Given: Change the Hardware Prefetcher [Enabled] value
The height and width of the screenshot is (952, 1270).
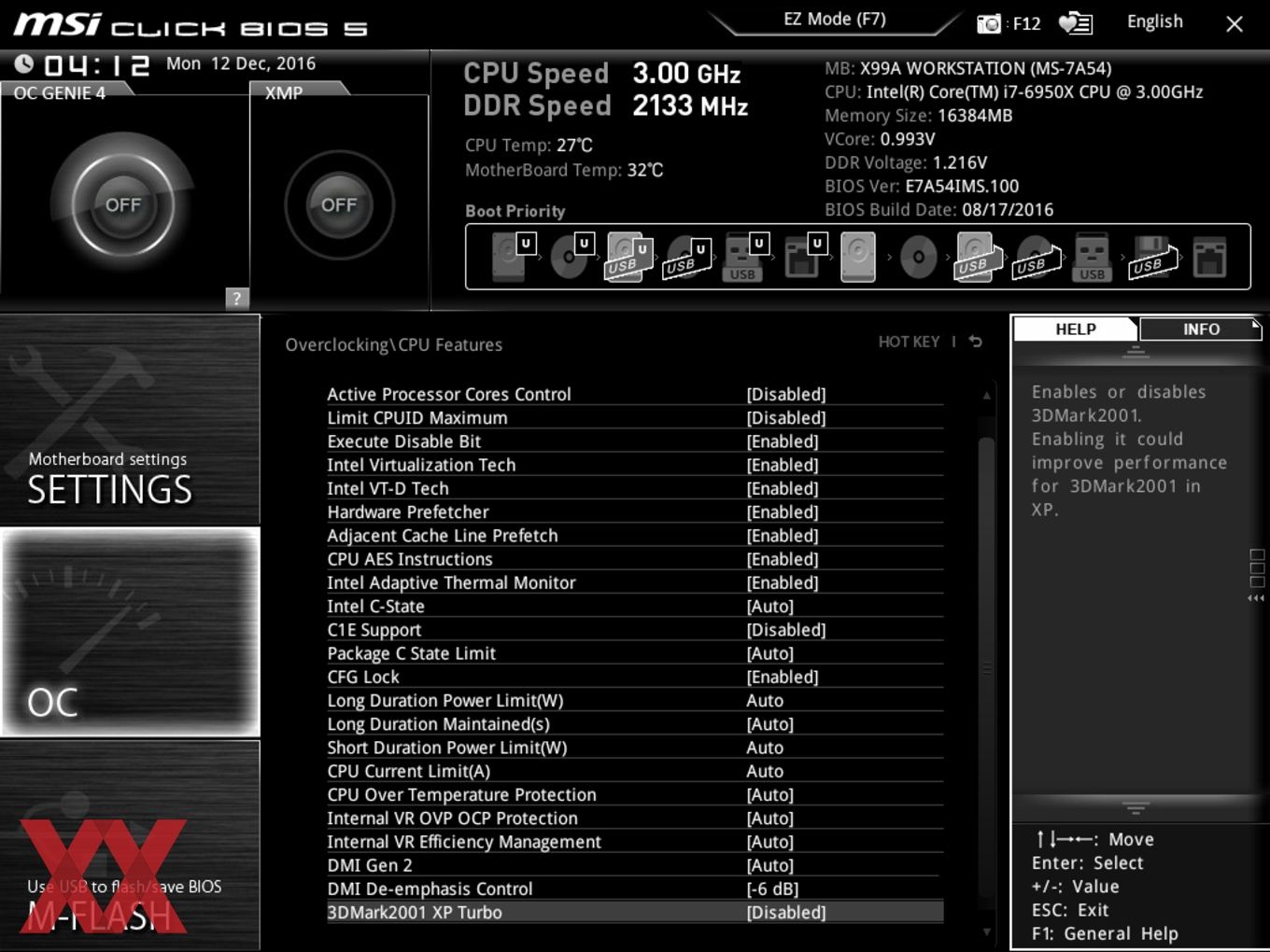Looking at the screenshot, I should click(783, 512).
